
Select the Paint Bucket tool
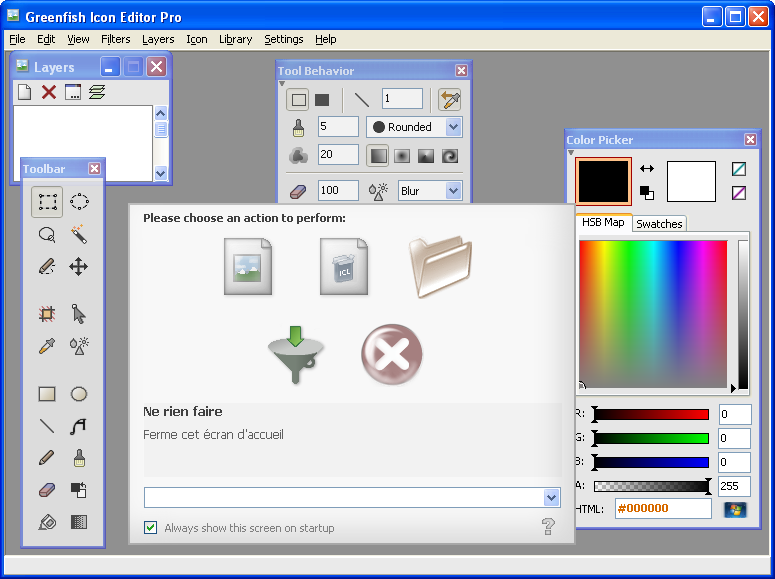point(47,522)
